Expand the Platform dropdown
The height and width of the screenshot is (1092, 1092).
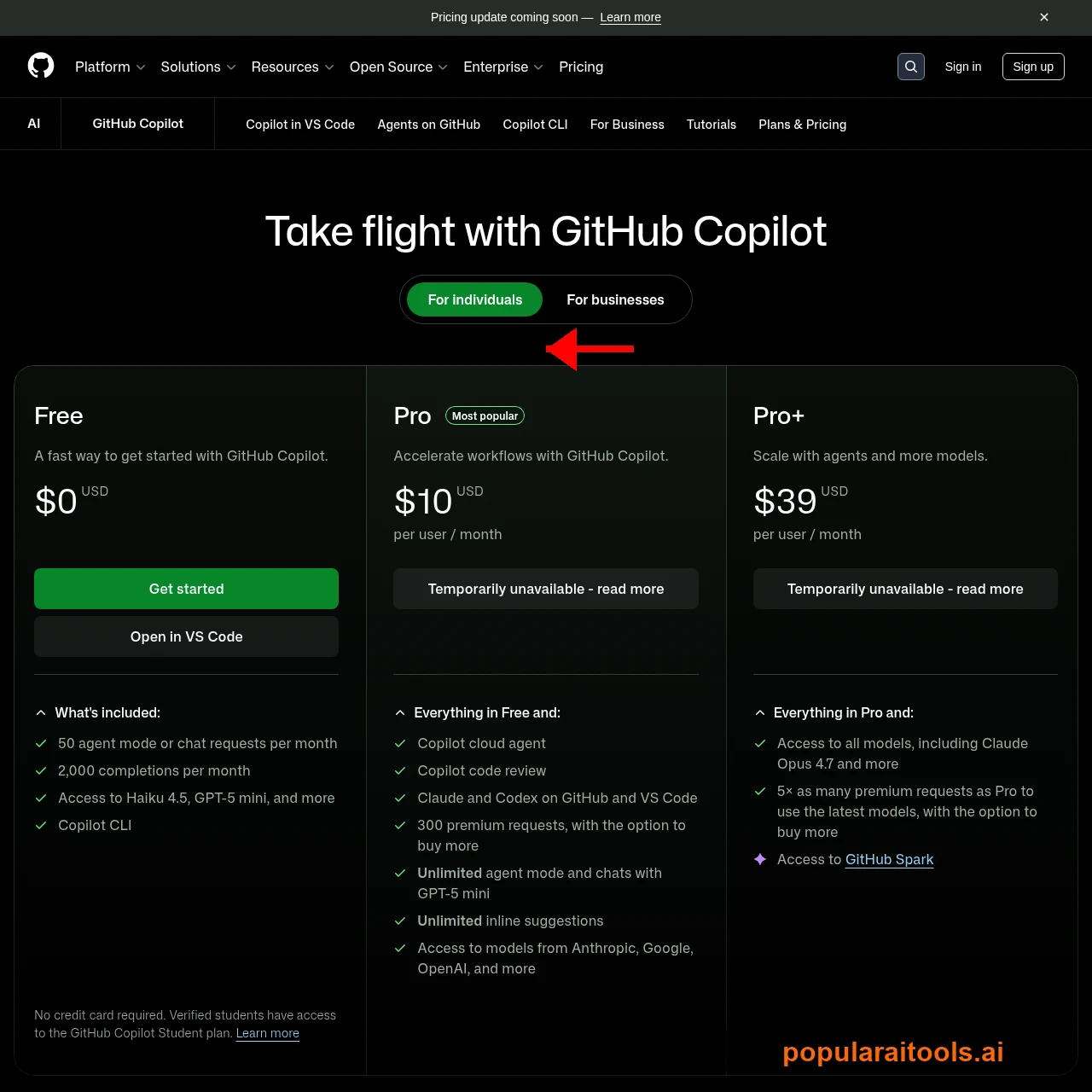(109, 67)
